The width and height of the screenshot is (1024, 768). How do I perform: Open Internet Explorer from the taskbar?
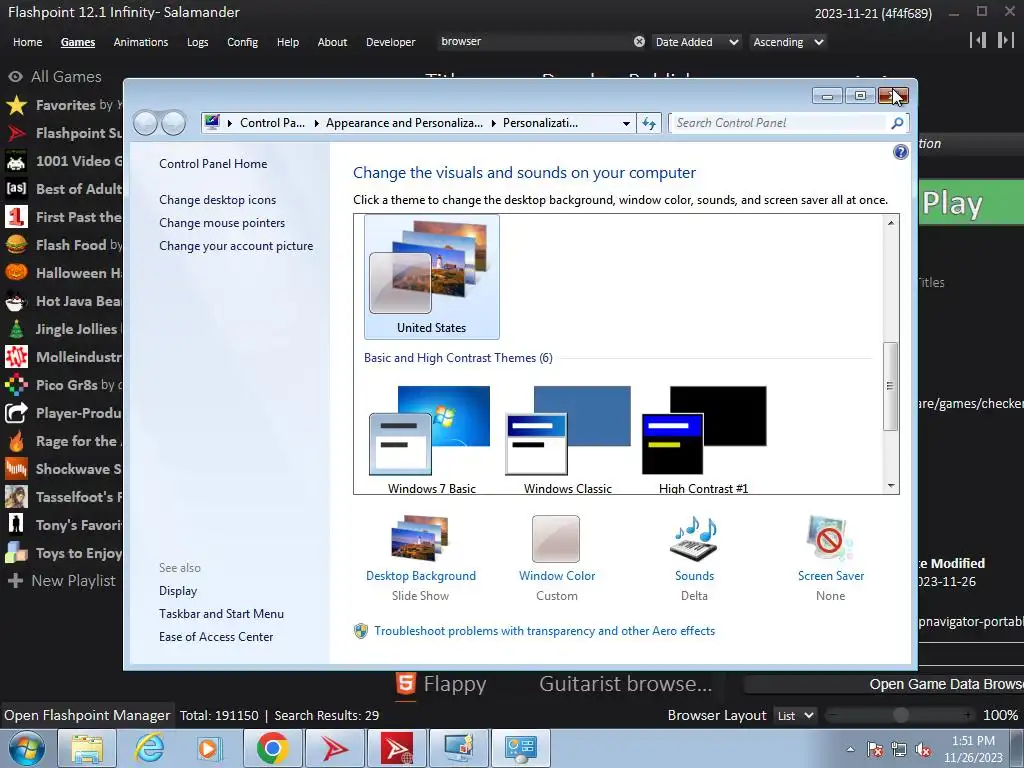[149, 748]
